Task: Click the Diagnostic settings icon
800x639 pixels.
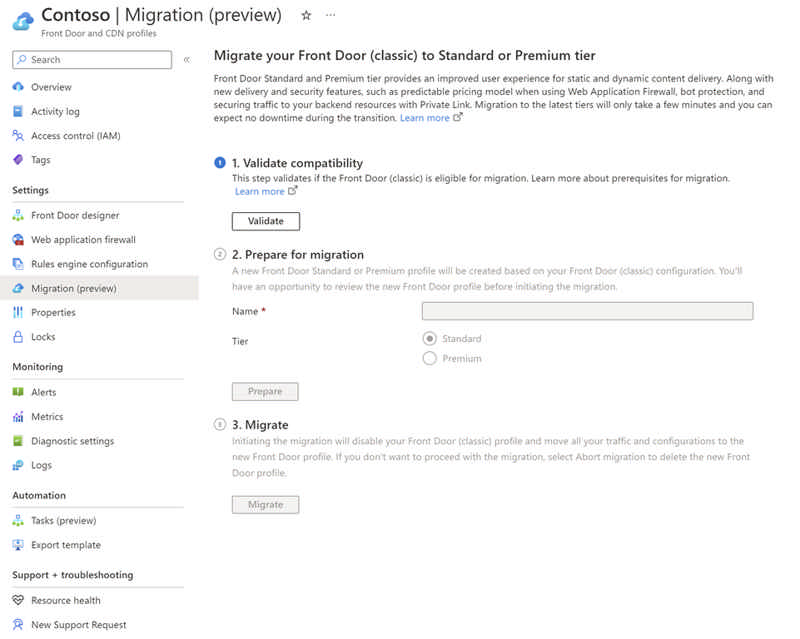Action: coord(18,441)
